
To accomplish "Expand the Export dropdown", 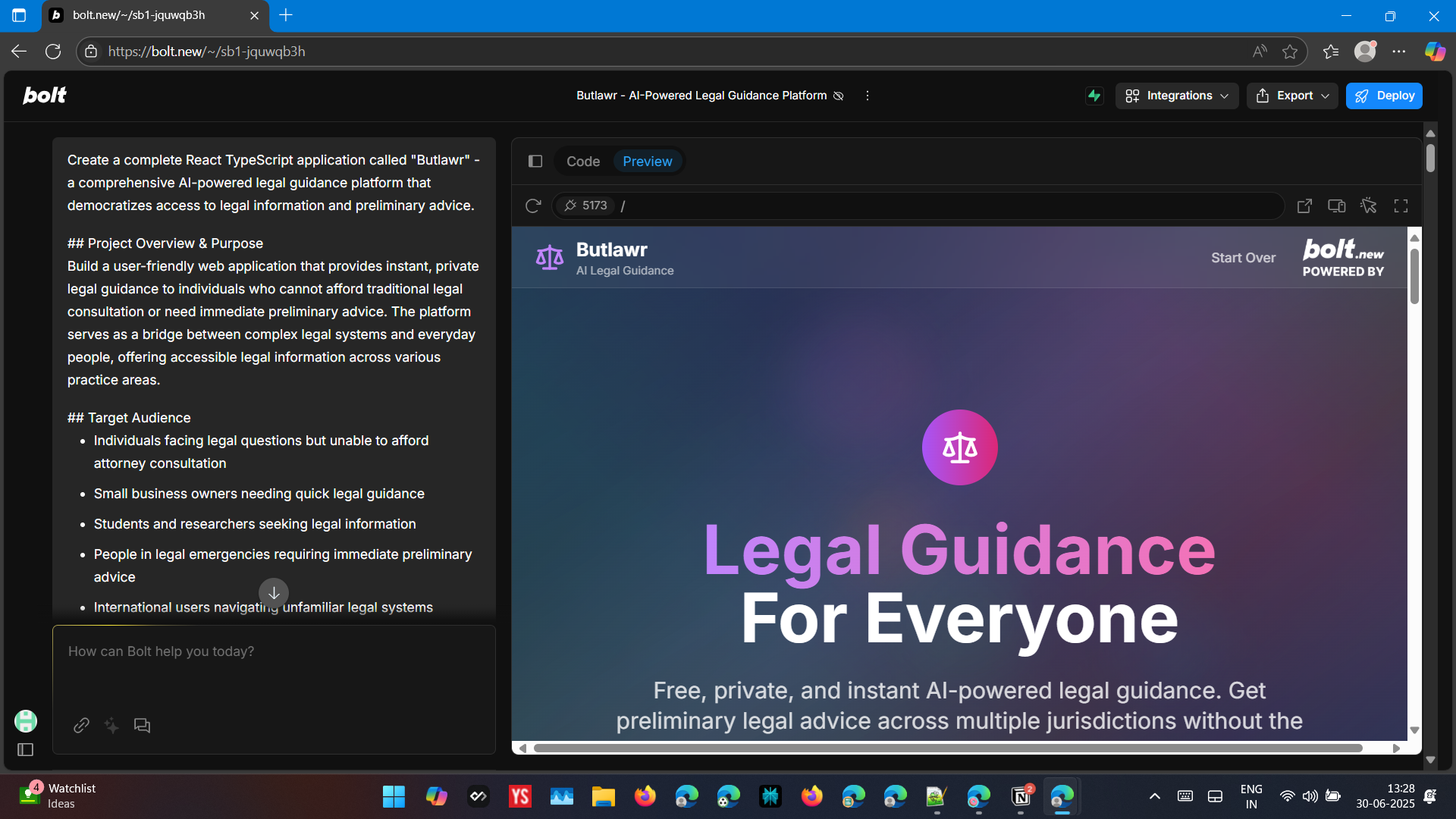I will [1292, 96].
